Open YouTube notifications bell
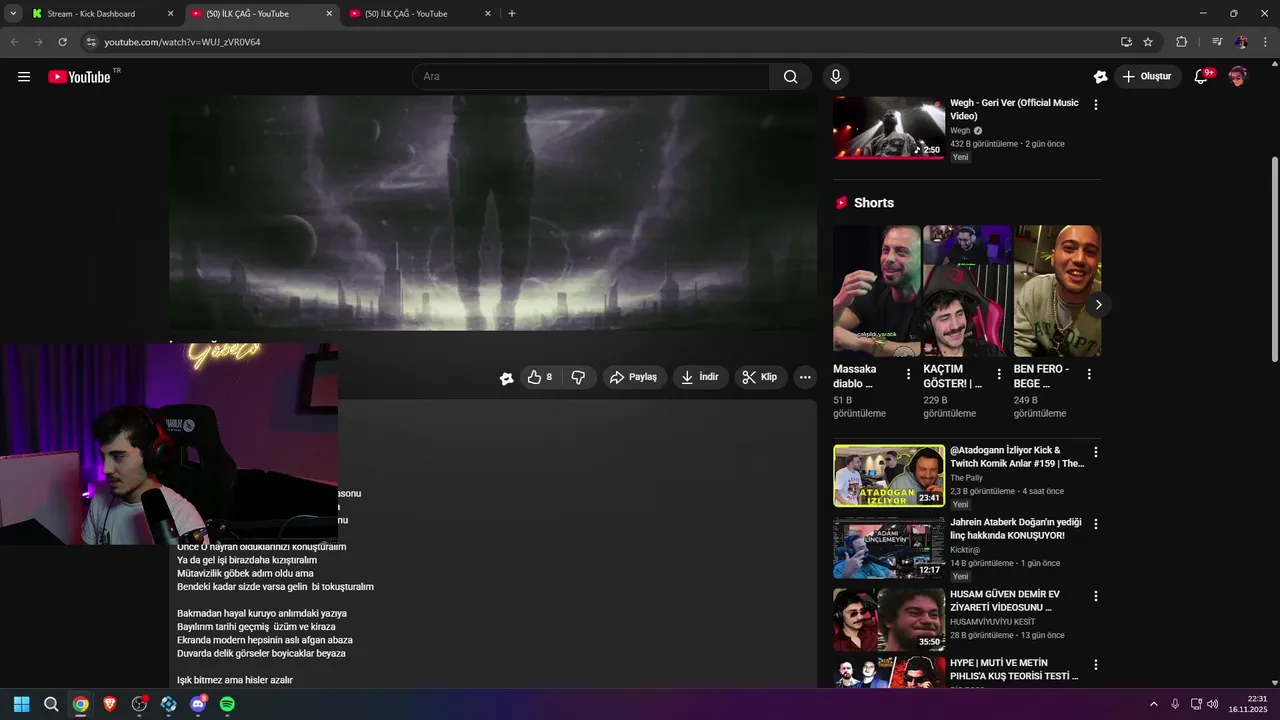 coord(1202,77)
